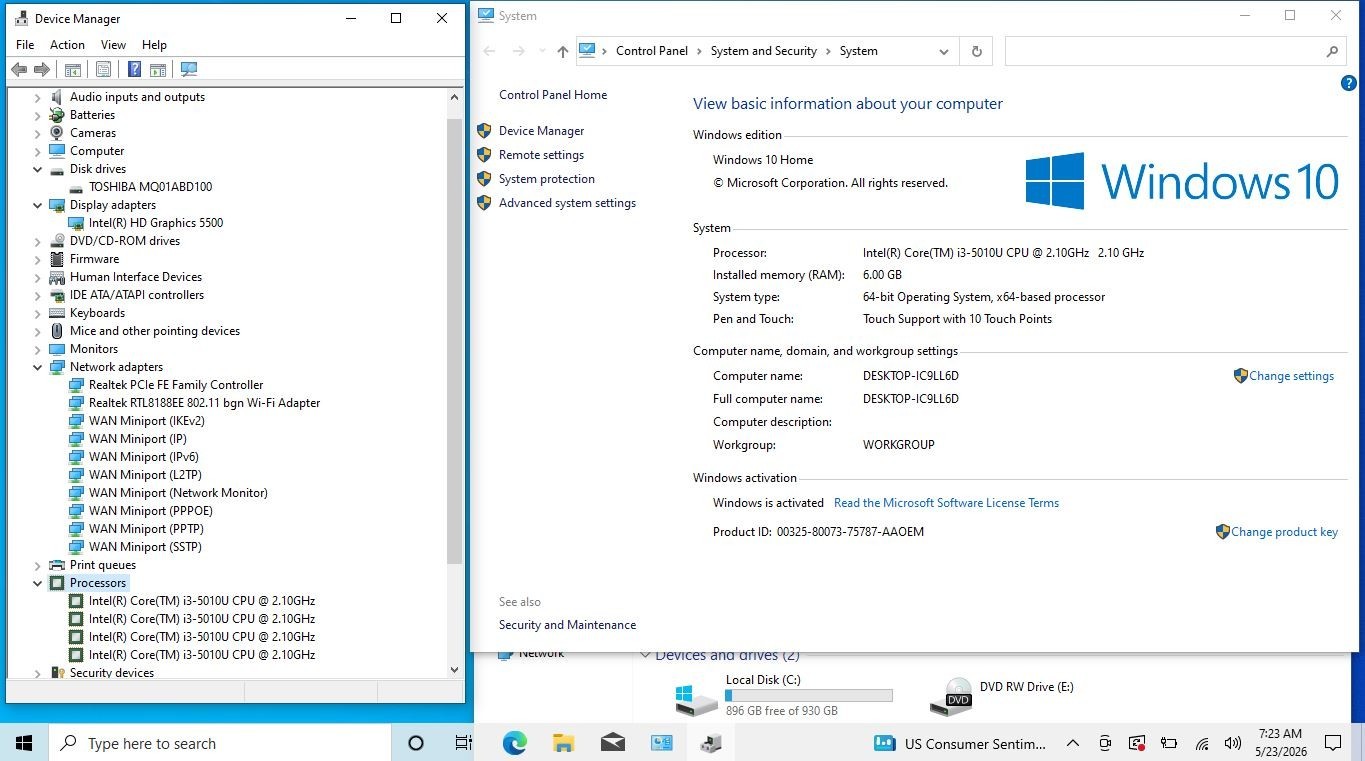
Task: Open Remote settings link
Action: 541,155
